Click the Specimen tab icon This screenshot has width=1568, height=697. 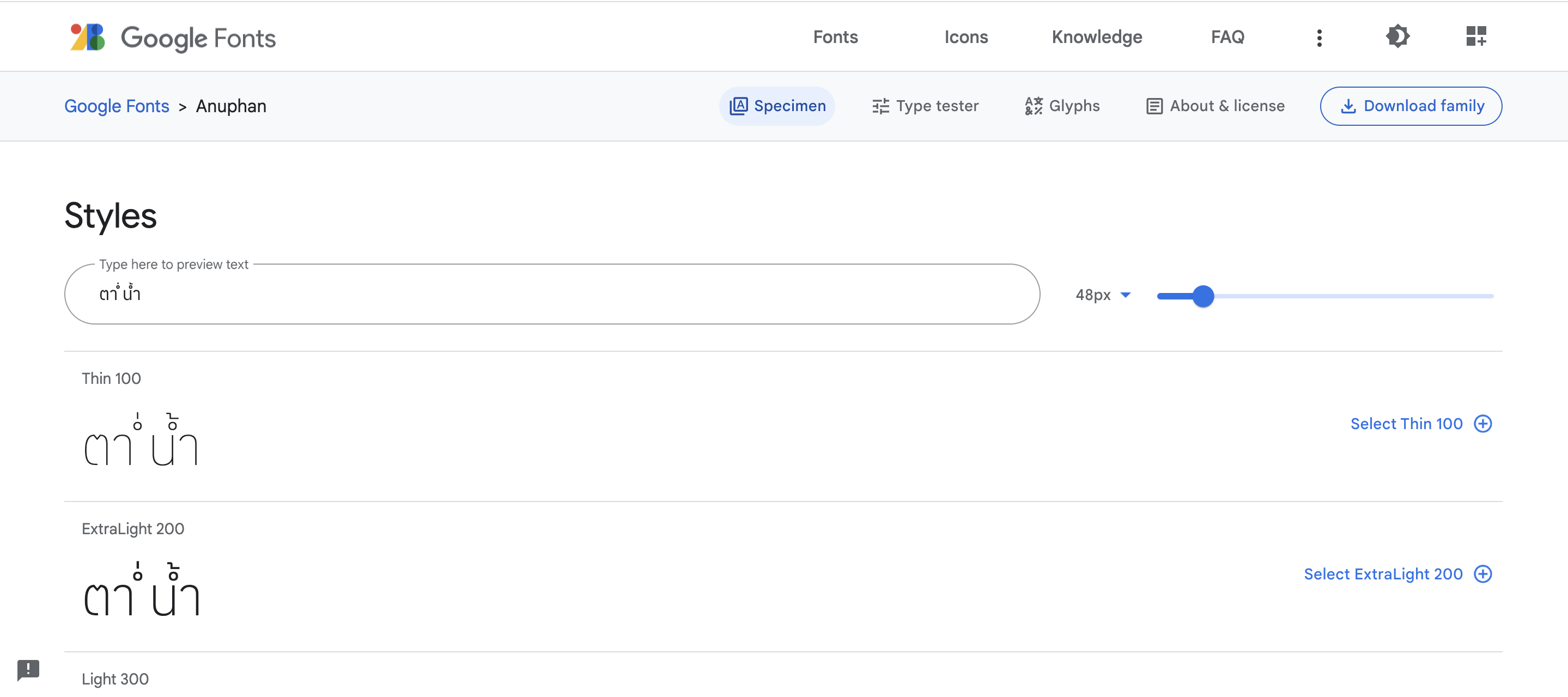pyautogui.click(x=738, y=105)
